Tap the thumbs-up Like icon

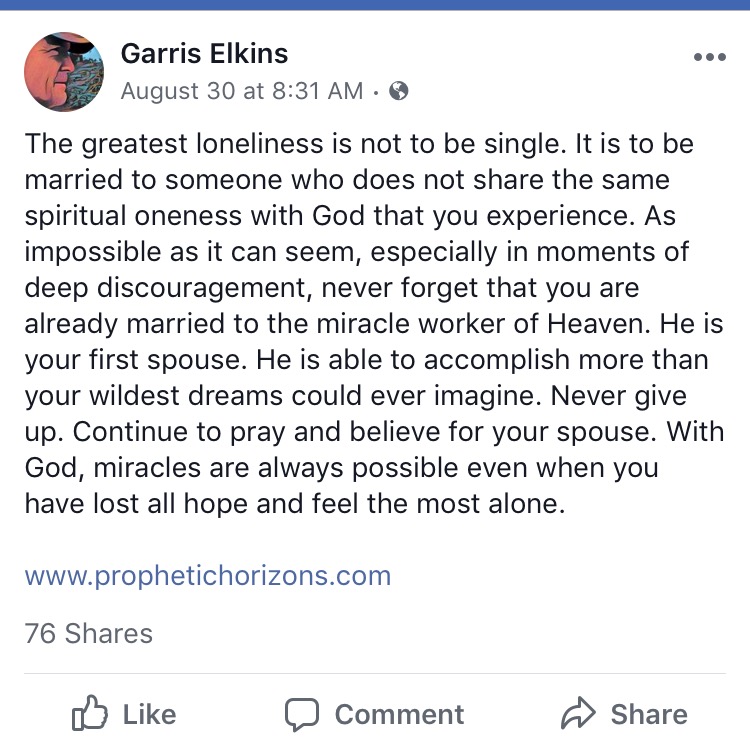pos(90,714)
